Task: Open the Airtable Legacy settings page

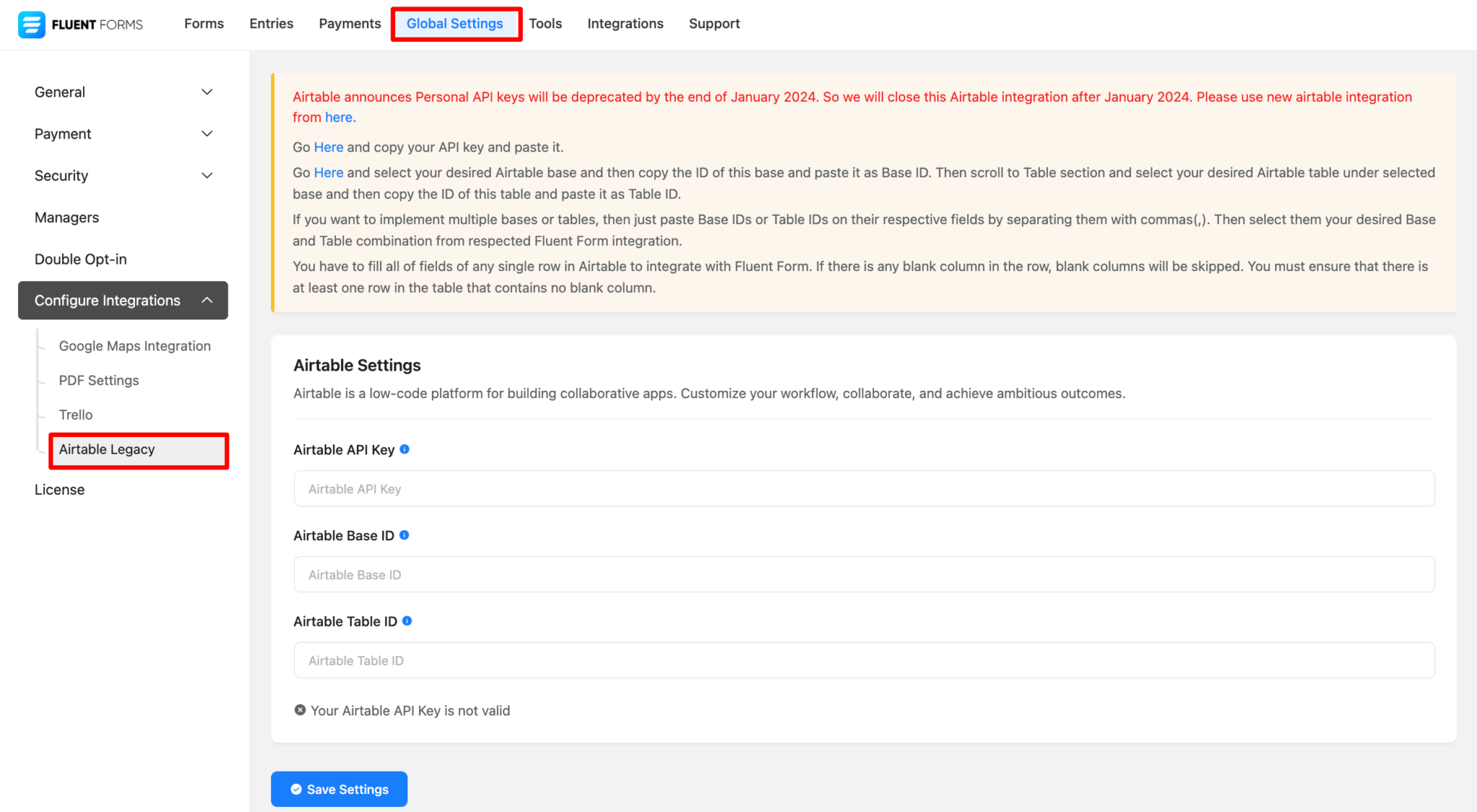Action: (106, 449)
